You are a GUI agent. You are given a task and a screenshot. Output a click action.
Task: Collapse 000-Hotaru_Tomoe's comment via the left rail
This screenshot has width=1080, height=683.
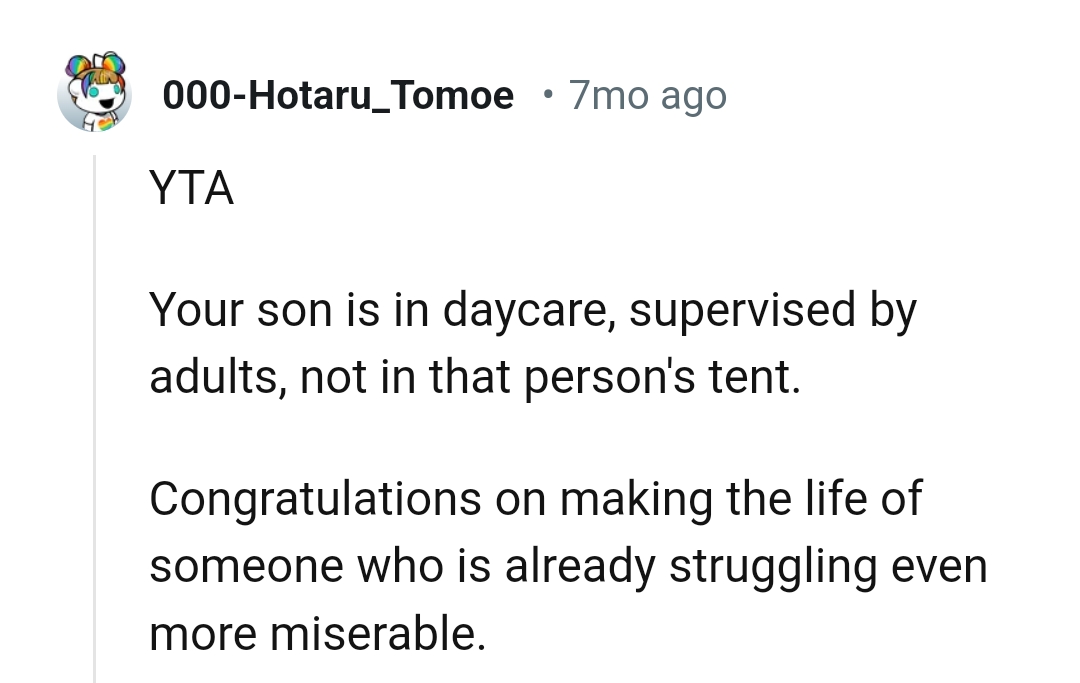click(x=96, y=400)
